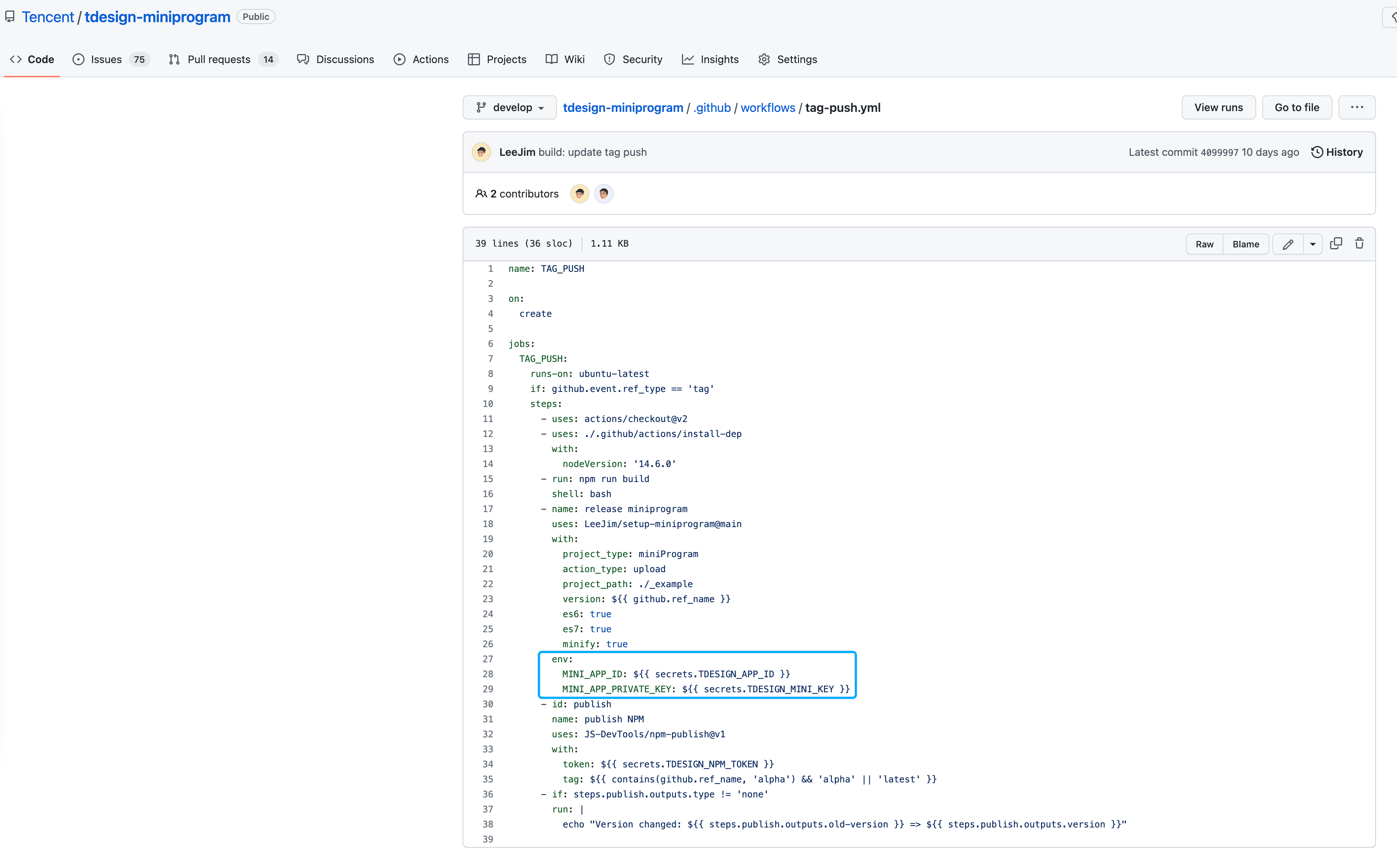Viewport: 1397px width, 868px height.
Task: Delete the file with trash icon
Action: click(1359, 243)
